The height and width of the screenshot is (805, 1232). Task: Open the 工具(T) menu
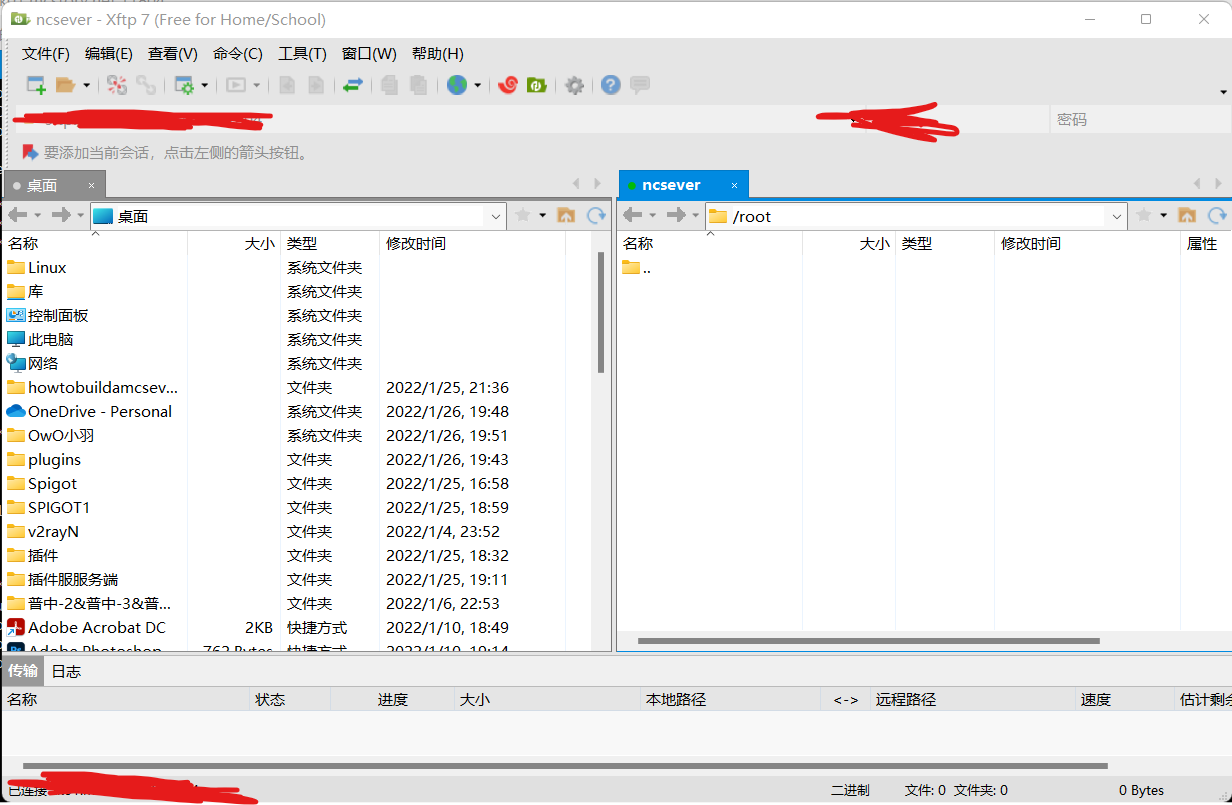(x=302, y=54)
